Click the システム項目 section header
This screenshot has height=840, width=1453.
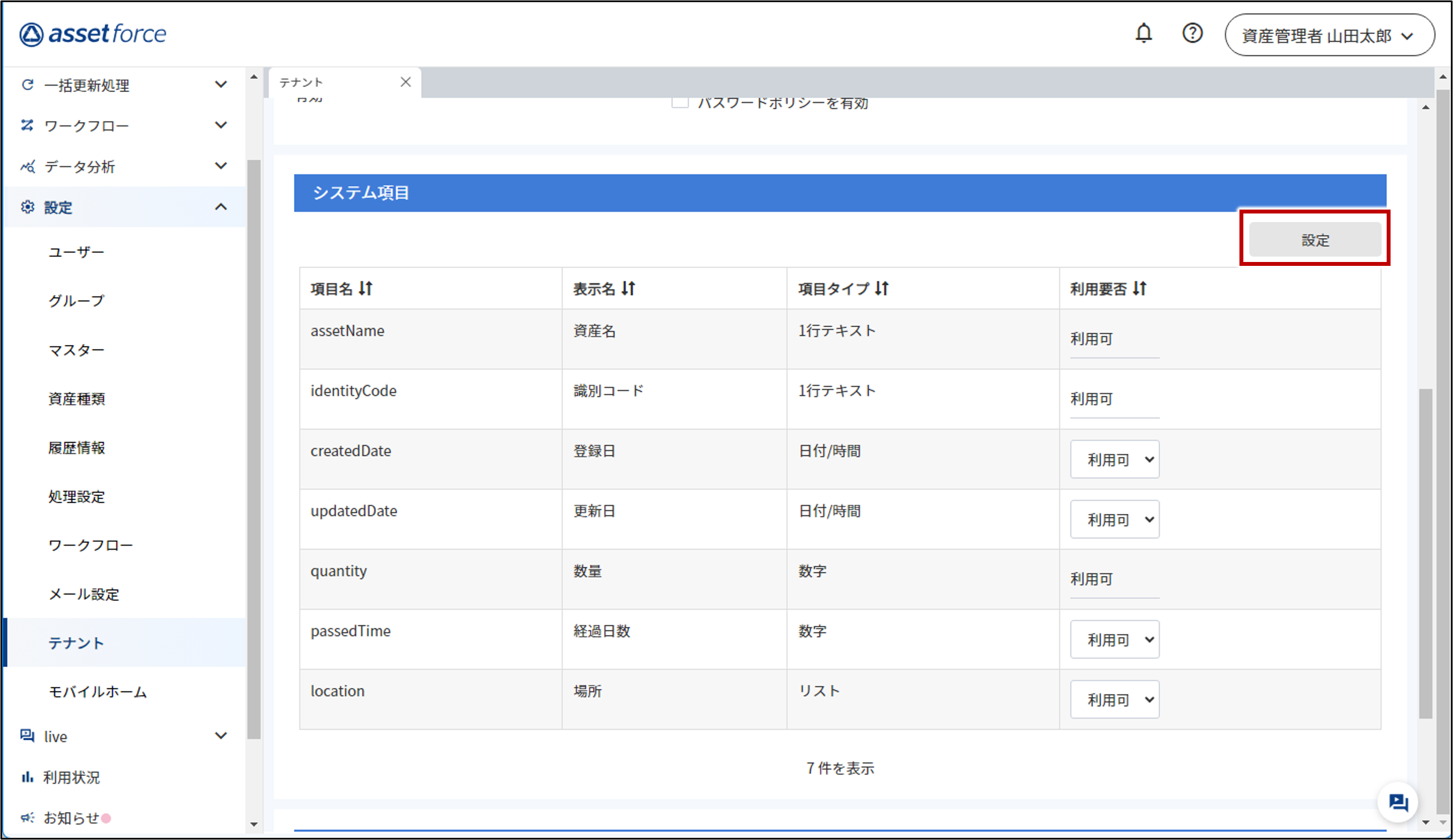(840, 193)
